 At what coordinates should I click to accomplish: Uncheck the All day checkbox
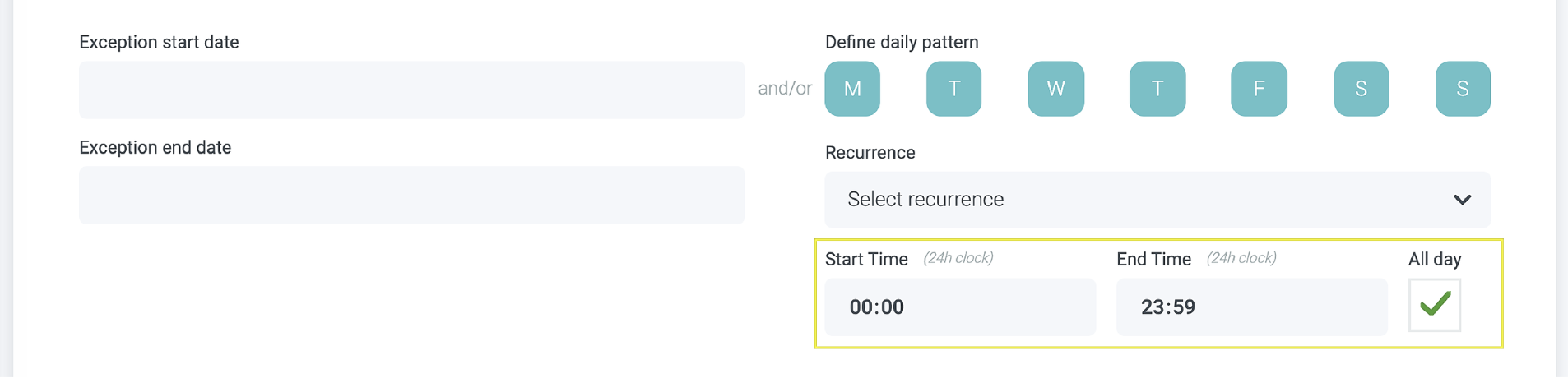point(1434,305)
